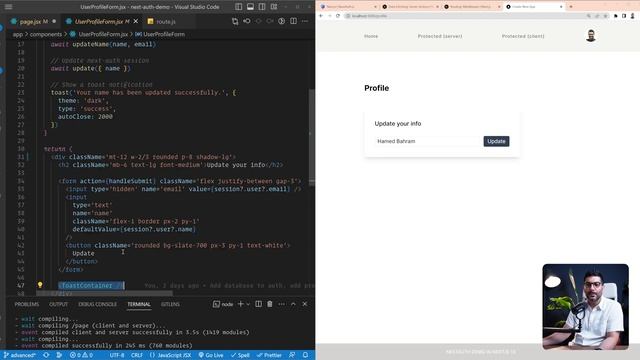Viewport: 640px width, 360px height.
Task: Create a new terminal with plus icon
Action: (240, 304)
